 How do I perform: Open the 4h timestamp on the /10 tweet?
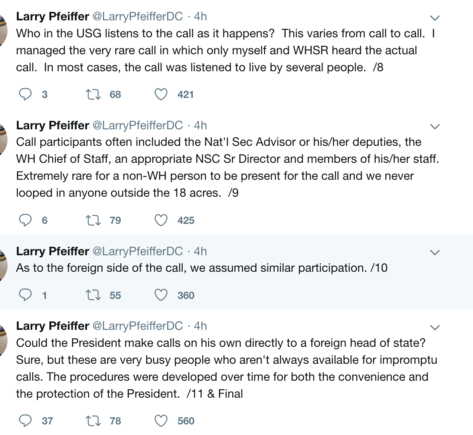pyautogui.click(x=200, y=251)
